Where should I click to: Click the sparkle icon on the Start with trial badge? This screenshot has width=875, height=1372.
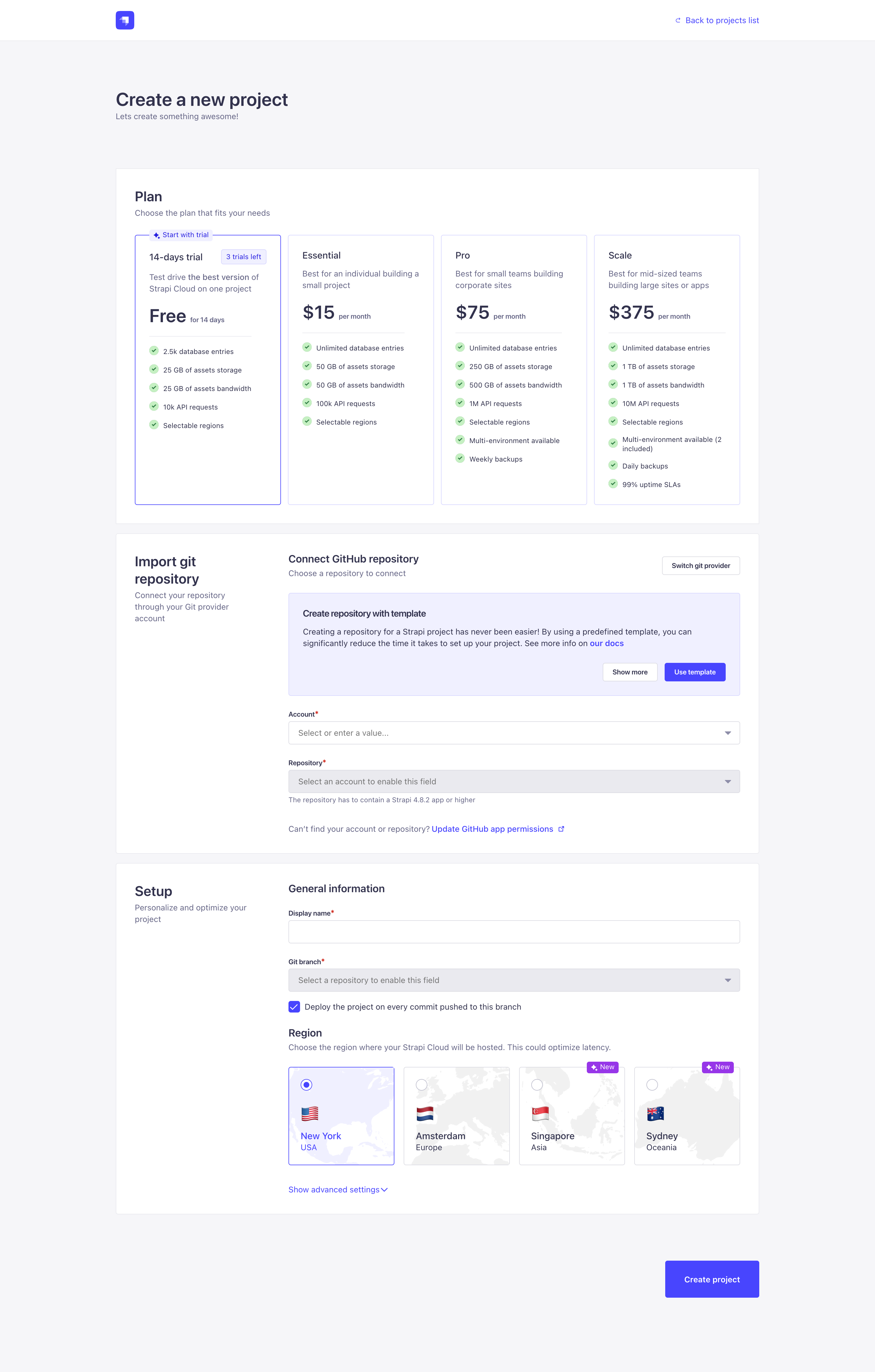[x=156, y=234]
